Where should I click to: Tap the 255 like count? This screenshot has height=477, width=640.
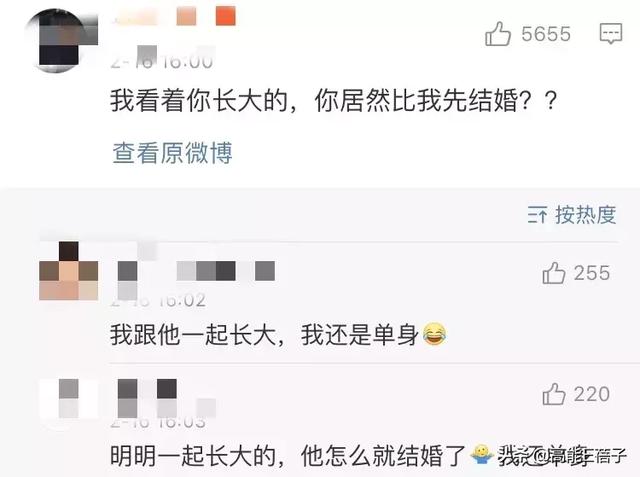pos(592,273)
